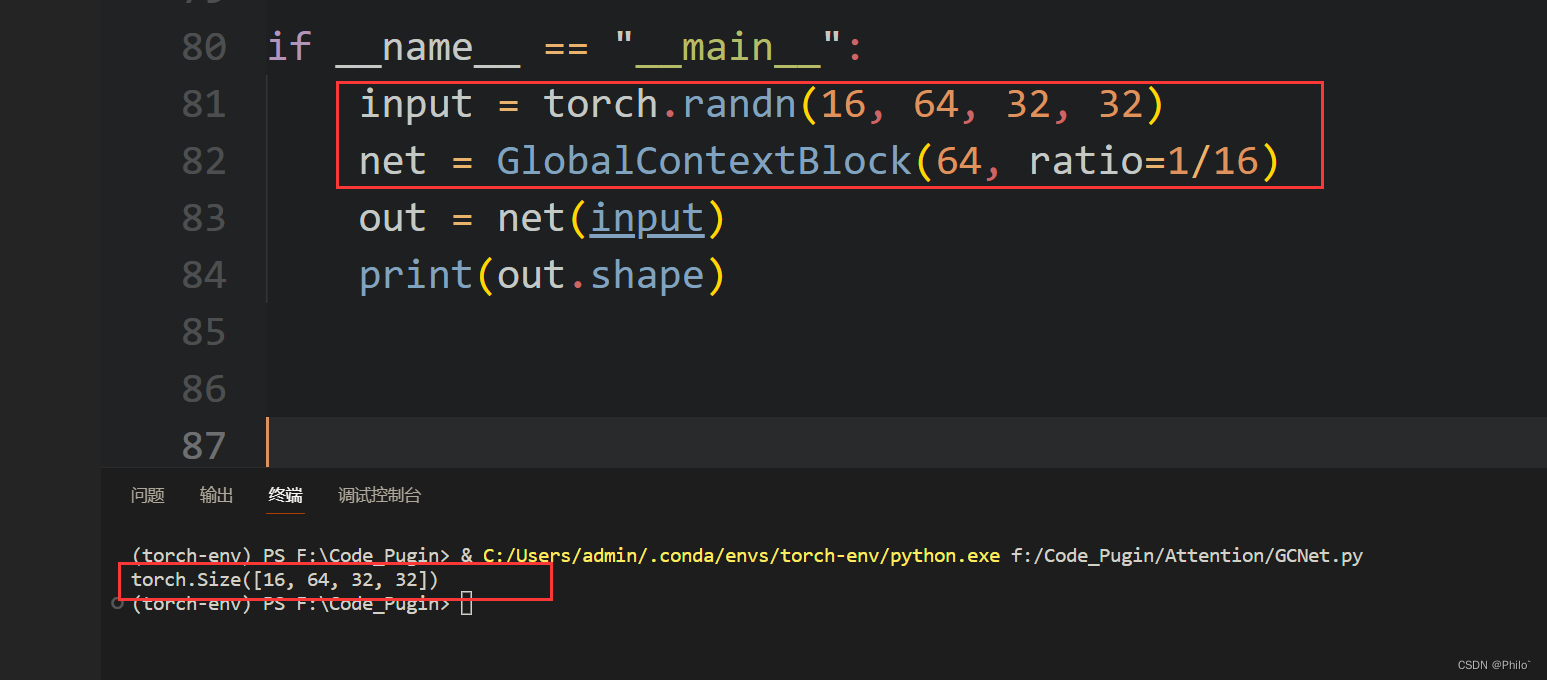Click line number 85 in the gutter
This screenshot has height=680, width=1547.
204,332
